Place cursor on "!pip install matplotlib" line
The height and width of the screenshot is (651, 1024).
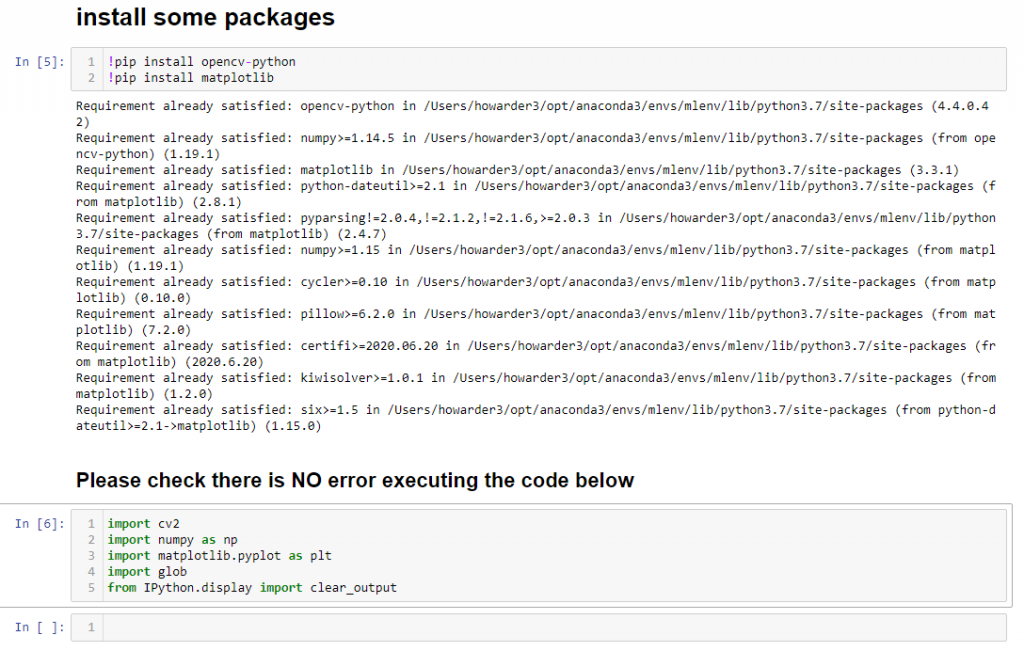pyautogui.click(x=191, y=77)
